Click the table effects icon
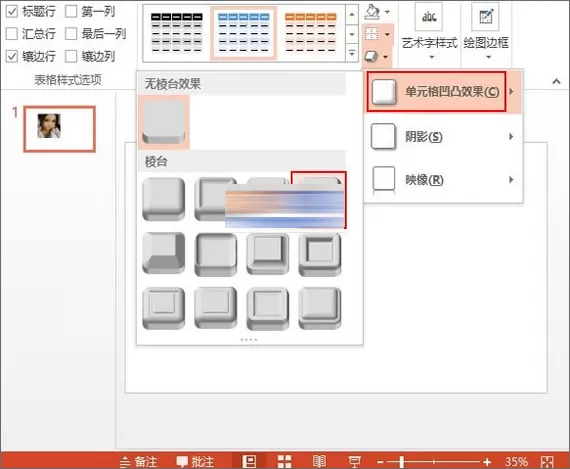This screenshot has width=570, height=469. pyautogui.click(x=372, y=56)
